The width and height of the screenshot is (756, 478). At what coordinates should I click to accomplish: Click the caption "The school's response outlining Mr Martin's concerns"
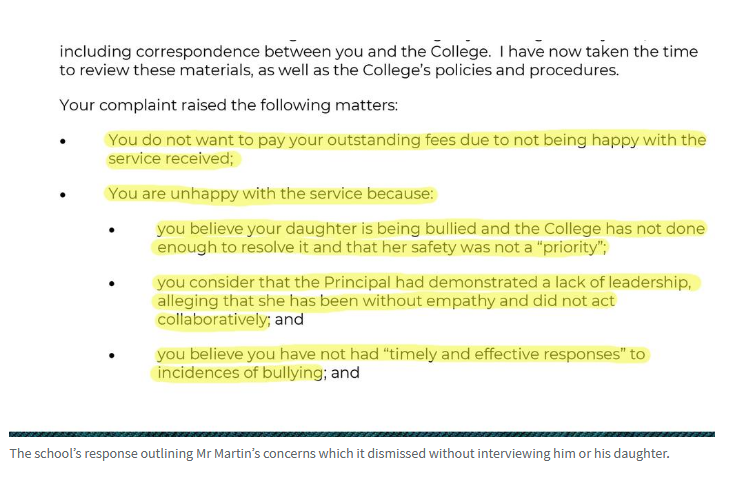338,454
